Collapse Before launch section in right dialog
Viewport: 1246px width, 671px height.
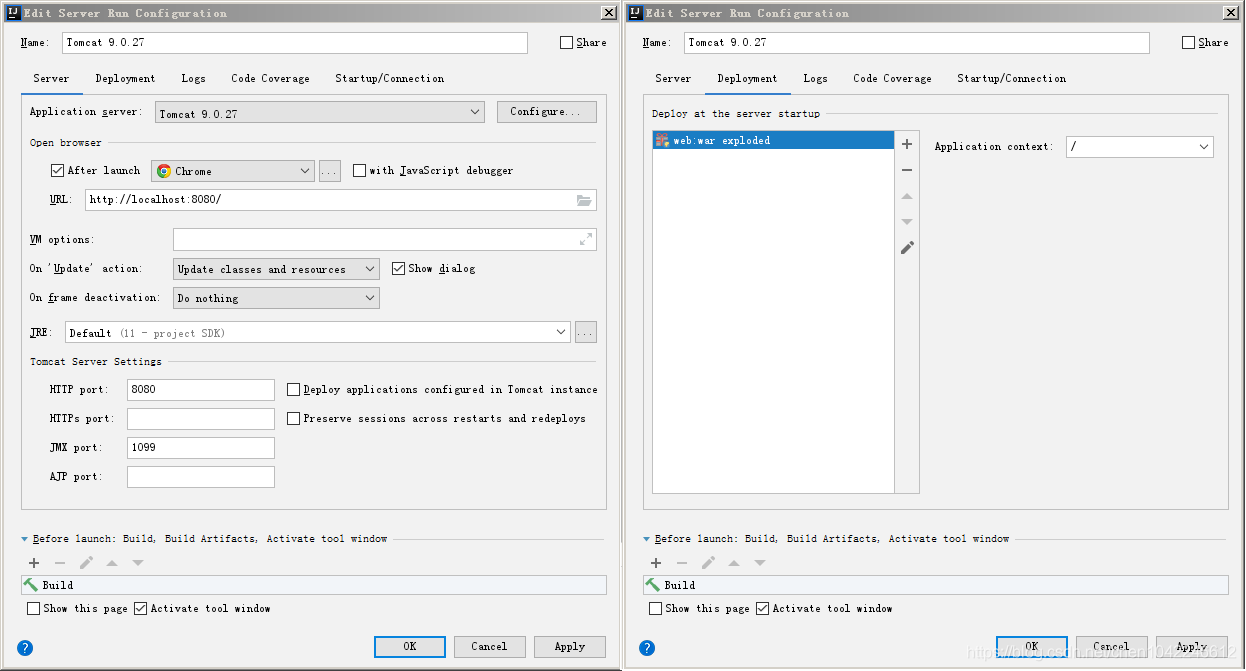pyautogui.click(x=647, y=539)
